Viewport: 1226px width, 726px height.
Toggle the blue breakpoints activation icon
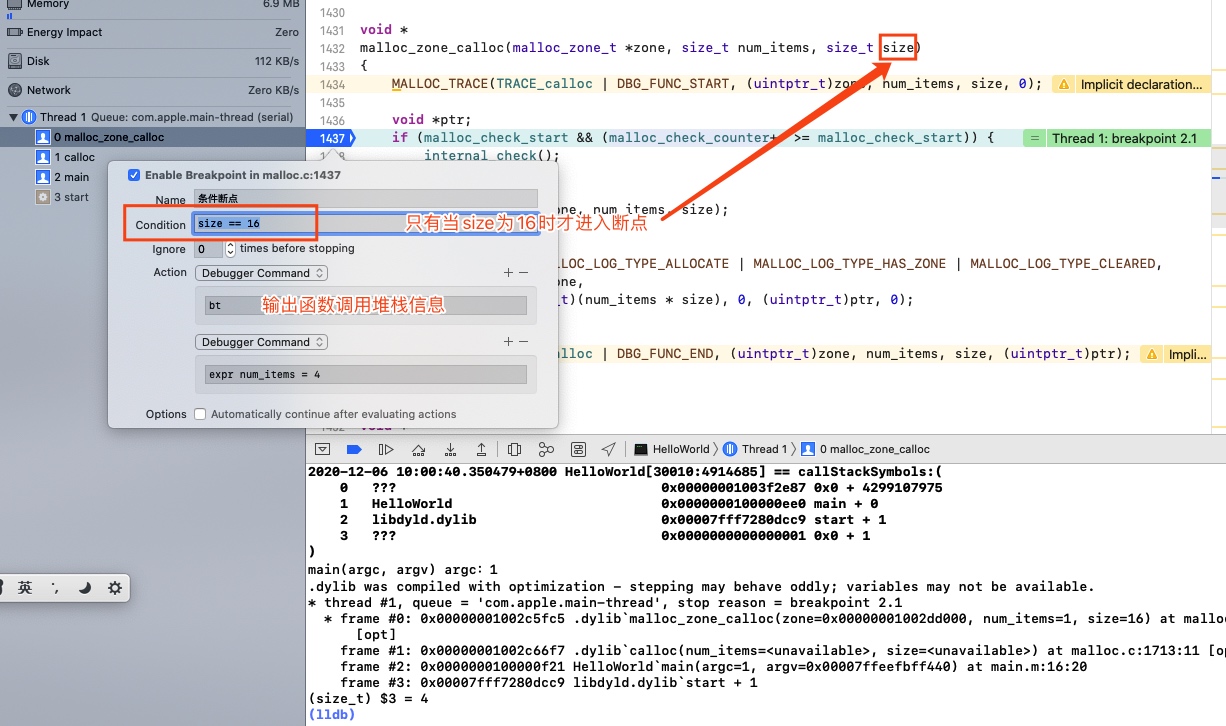354,450
